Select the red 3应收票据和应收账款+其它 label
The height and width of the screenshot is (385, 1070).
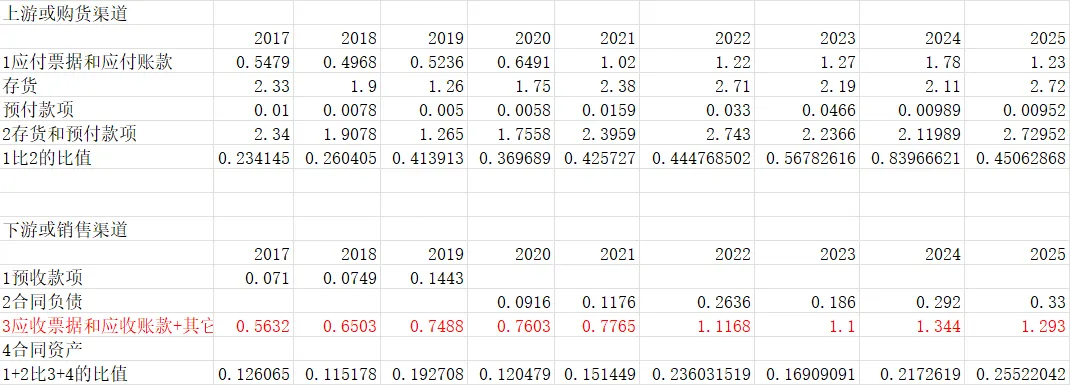[x=107, y=326]
